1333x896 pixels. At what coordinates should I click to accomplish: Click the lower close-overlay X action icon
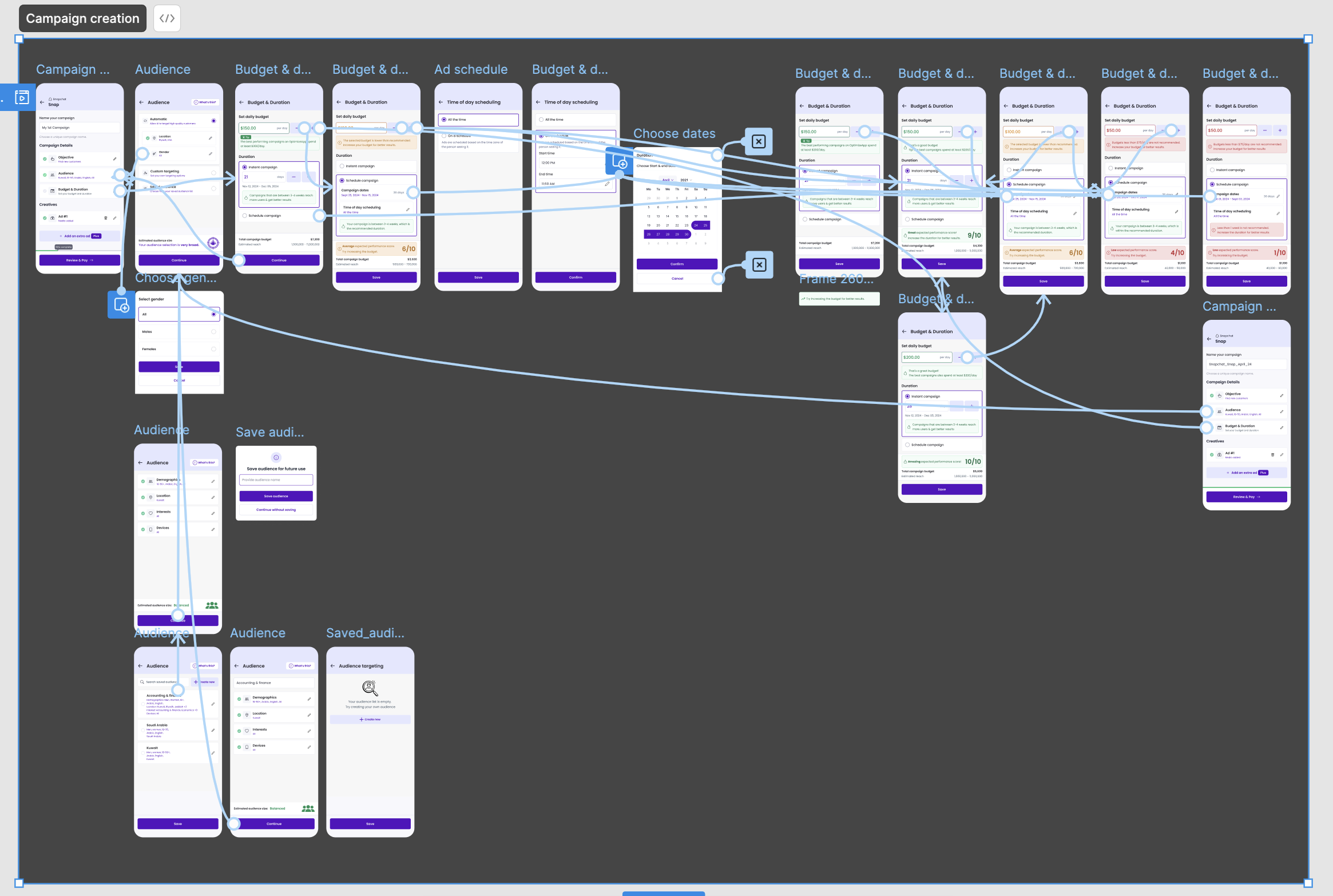click(x=759, y=265)
